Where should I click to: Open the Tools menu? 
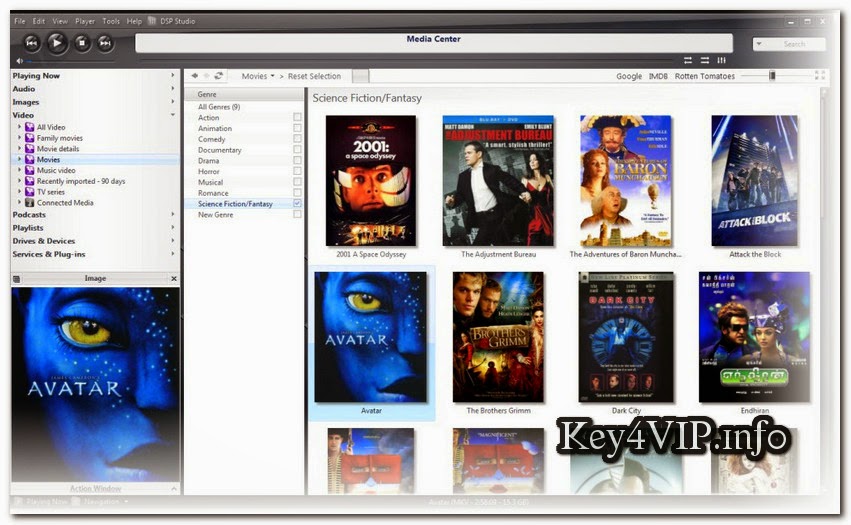tap(111, 21)
